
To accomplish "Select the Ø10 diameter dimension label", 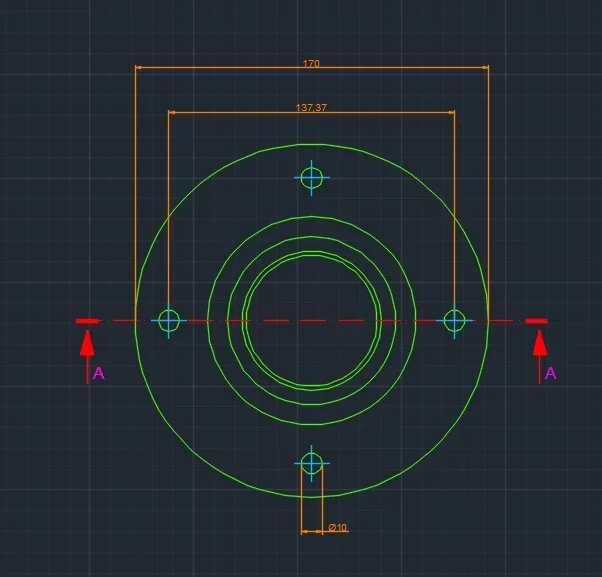I will pyautogui.click(x=337, y=527).
